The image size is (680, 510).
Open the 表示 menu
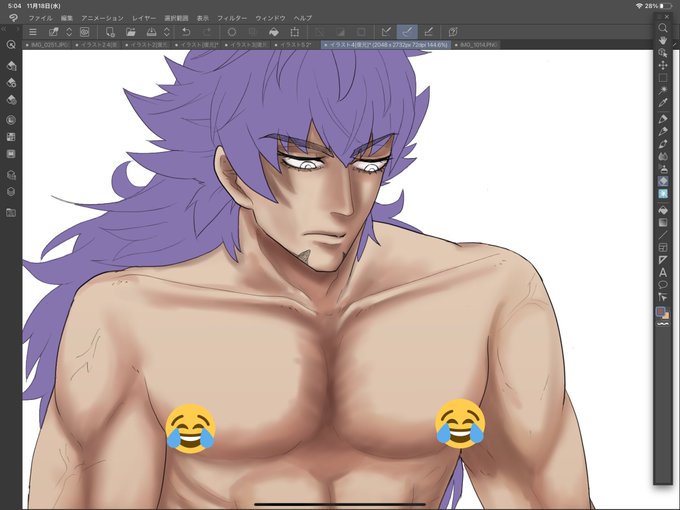click(203, 18)
